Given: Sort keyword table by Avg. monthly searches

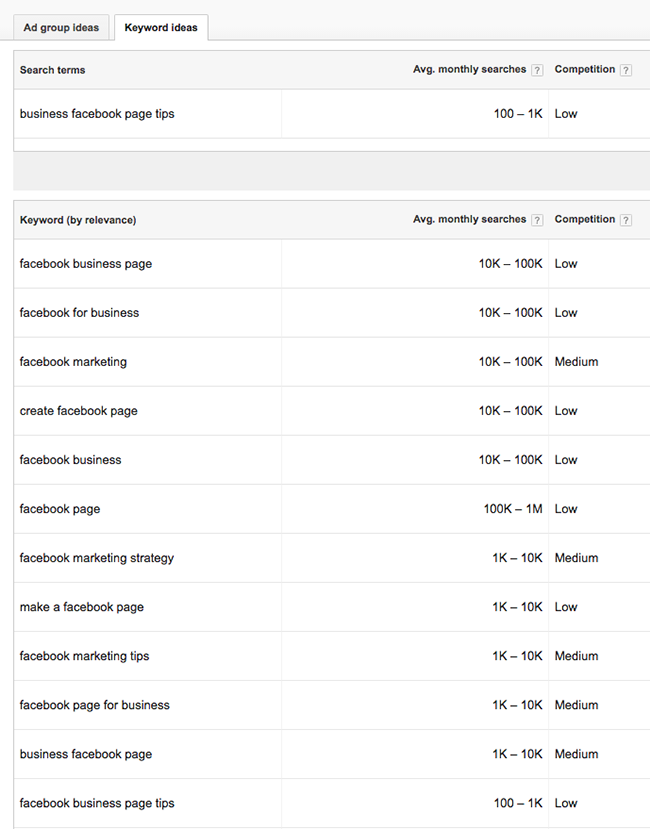Looking at the screenshot, I should (470, 219).
